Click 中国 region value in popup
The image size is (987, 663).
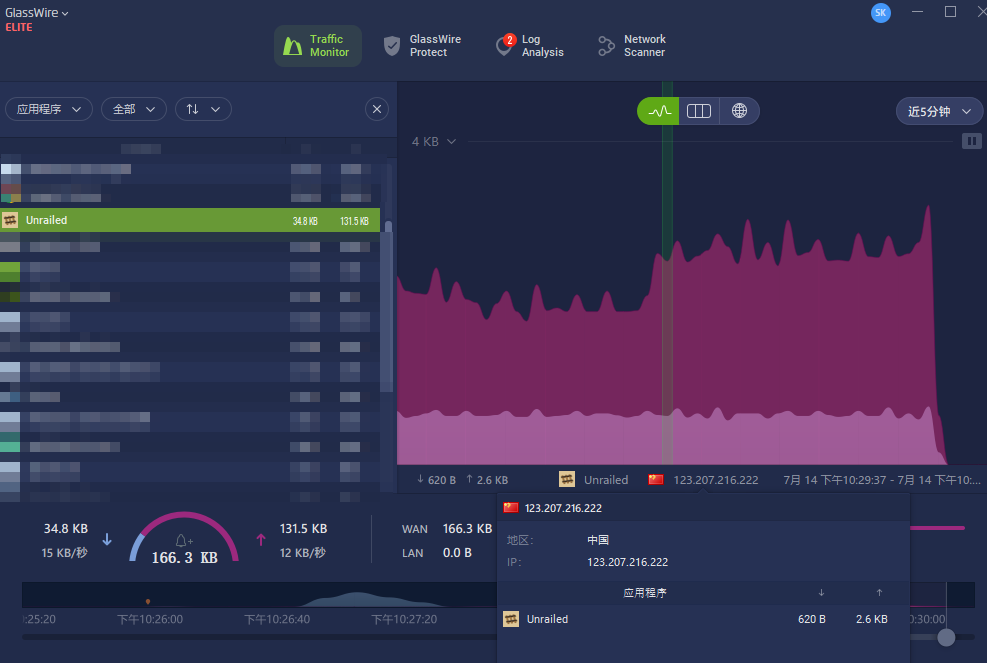[598, 540]
